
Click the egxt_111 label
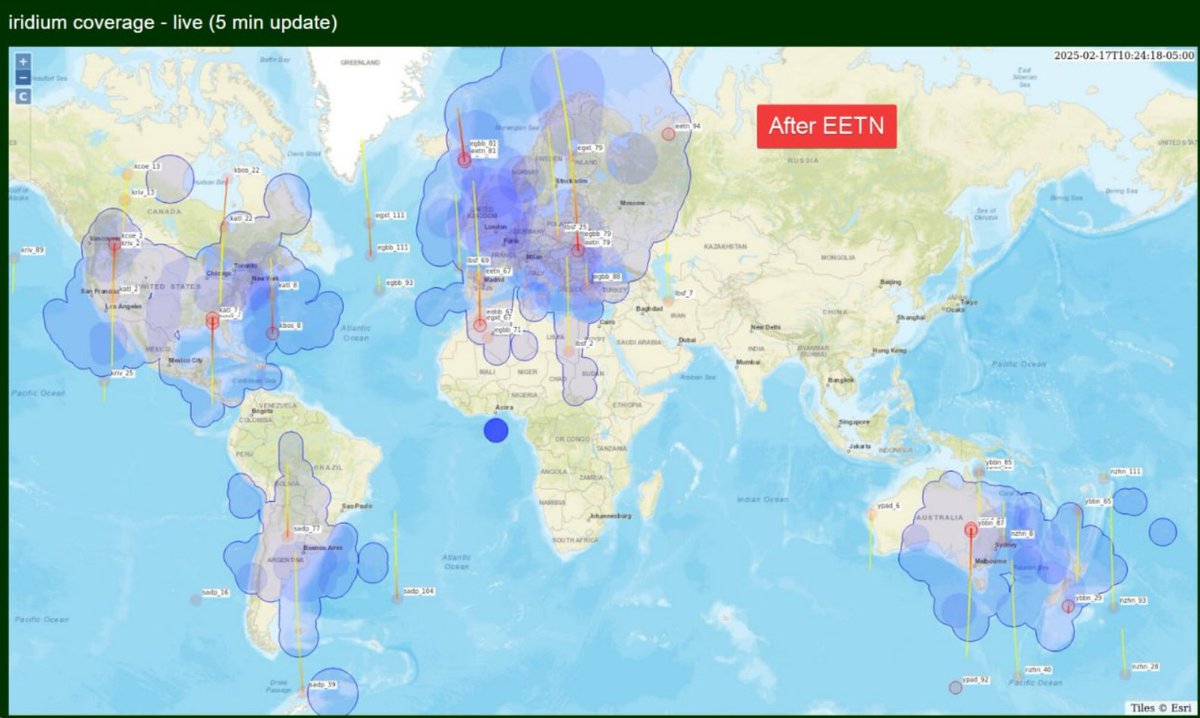coord(390,215)
